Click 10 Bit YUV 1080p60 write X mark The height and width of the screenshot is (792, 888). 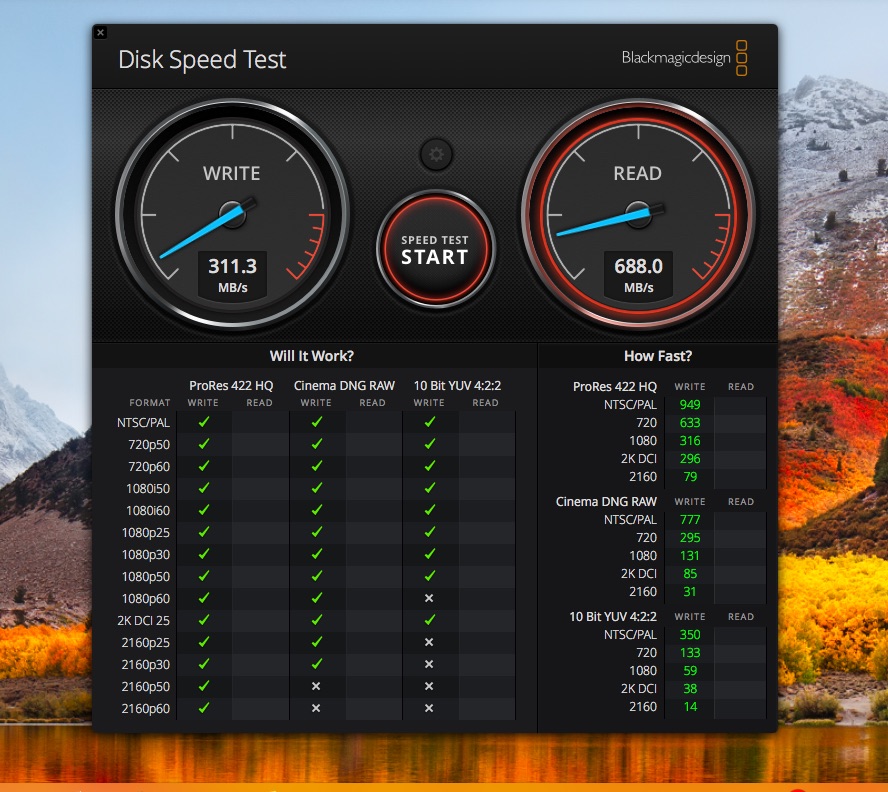coord(429,598)
